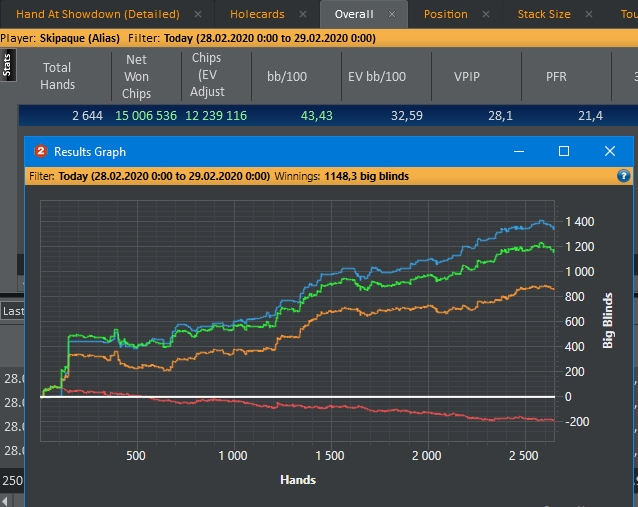Click the Winnings 1148,3 big blinds text

[x=342, y=176]
